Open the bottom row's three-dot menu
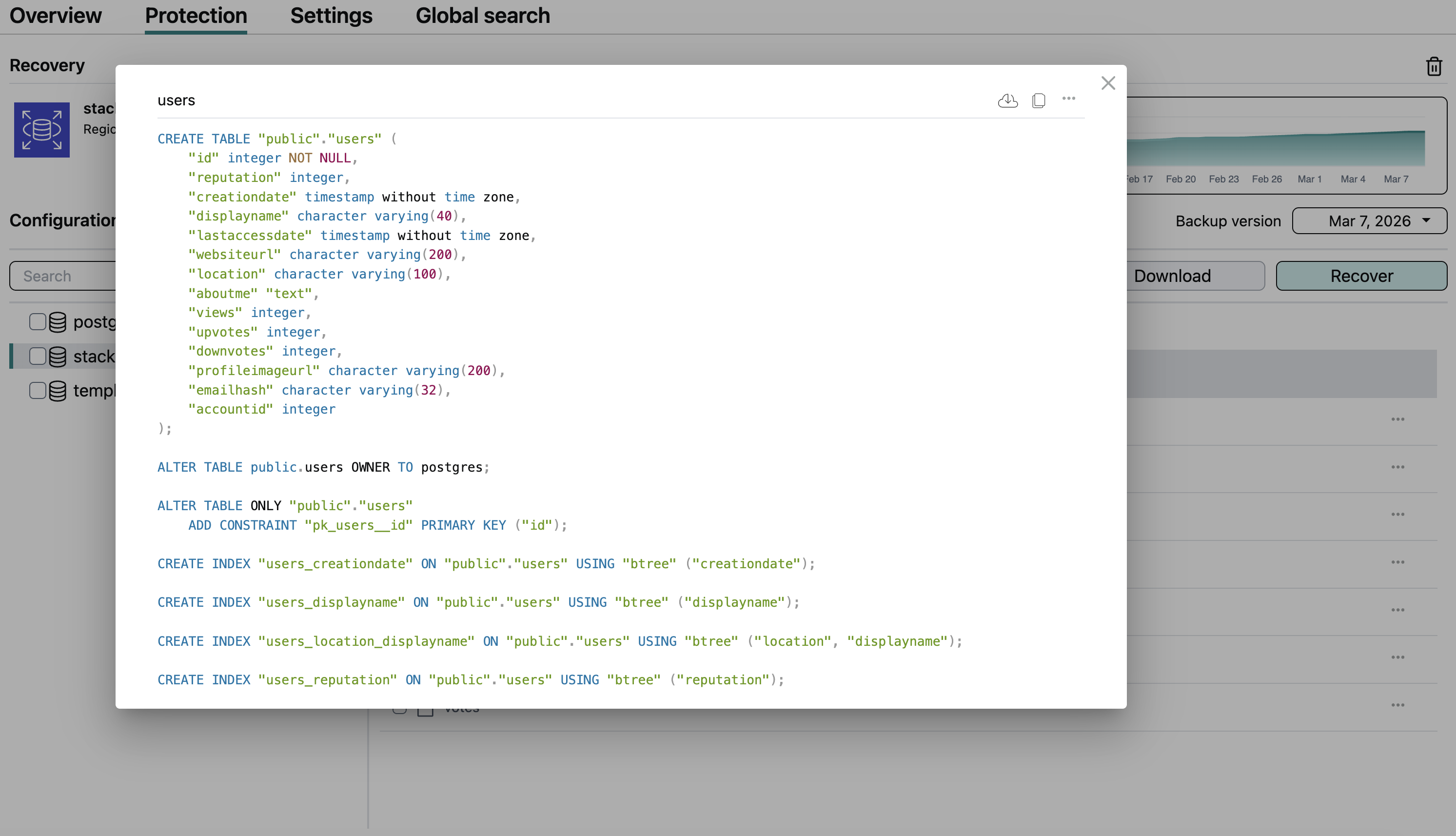Screen dimensions: 1456x836 (1397, 705)
